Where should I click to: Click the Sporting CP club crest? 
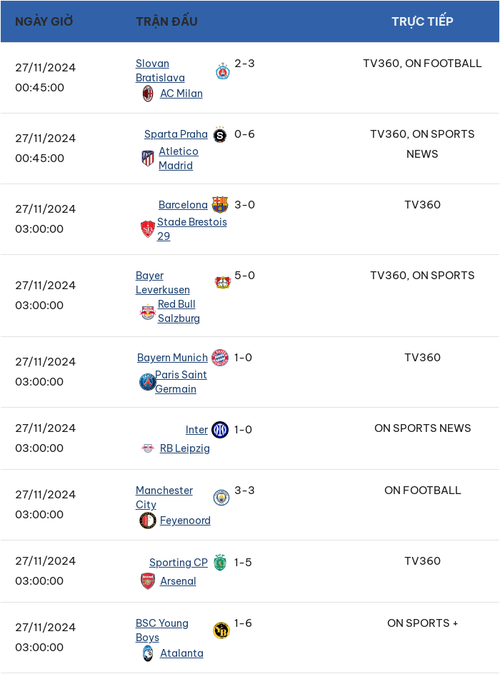[x=220, y=562]
